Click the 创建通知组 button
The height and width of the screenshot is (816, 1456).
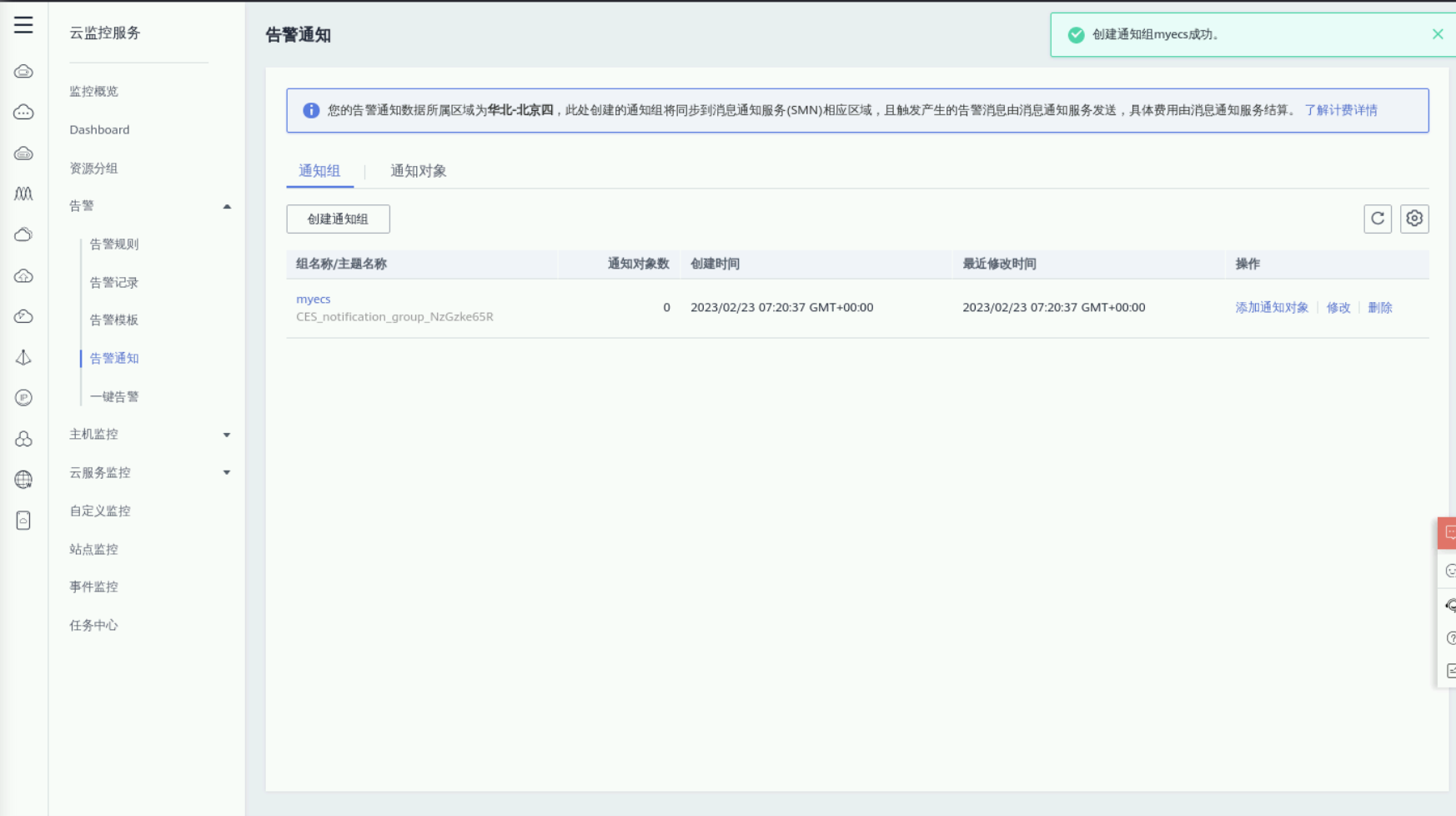(338, 219)
